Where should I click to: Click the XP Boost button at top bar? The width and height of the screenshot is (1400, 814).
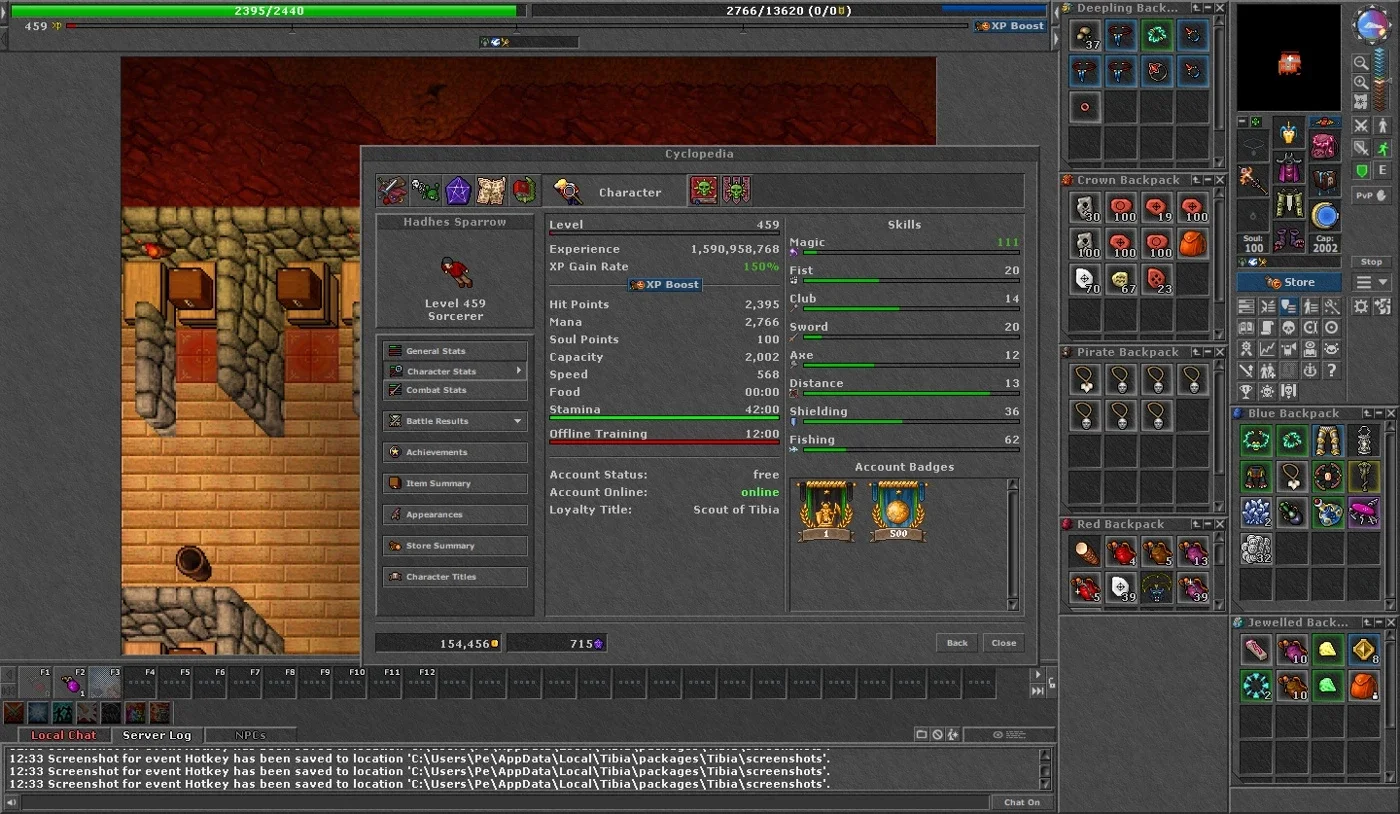coord(1010,26)
